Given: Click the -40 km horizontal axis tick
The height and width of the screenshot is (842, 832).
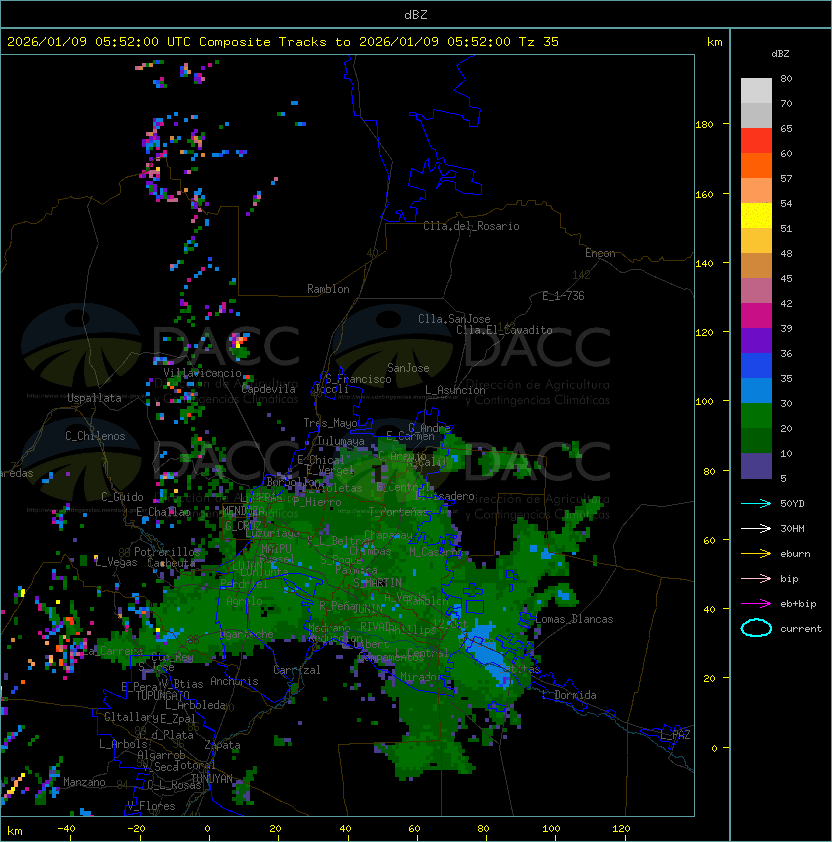Looking at the screenshot, I should coord(67,829).
